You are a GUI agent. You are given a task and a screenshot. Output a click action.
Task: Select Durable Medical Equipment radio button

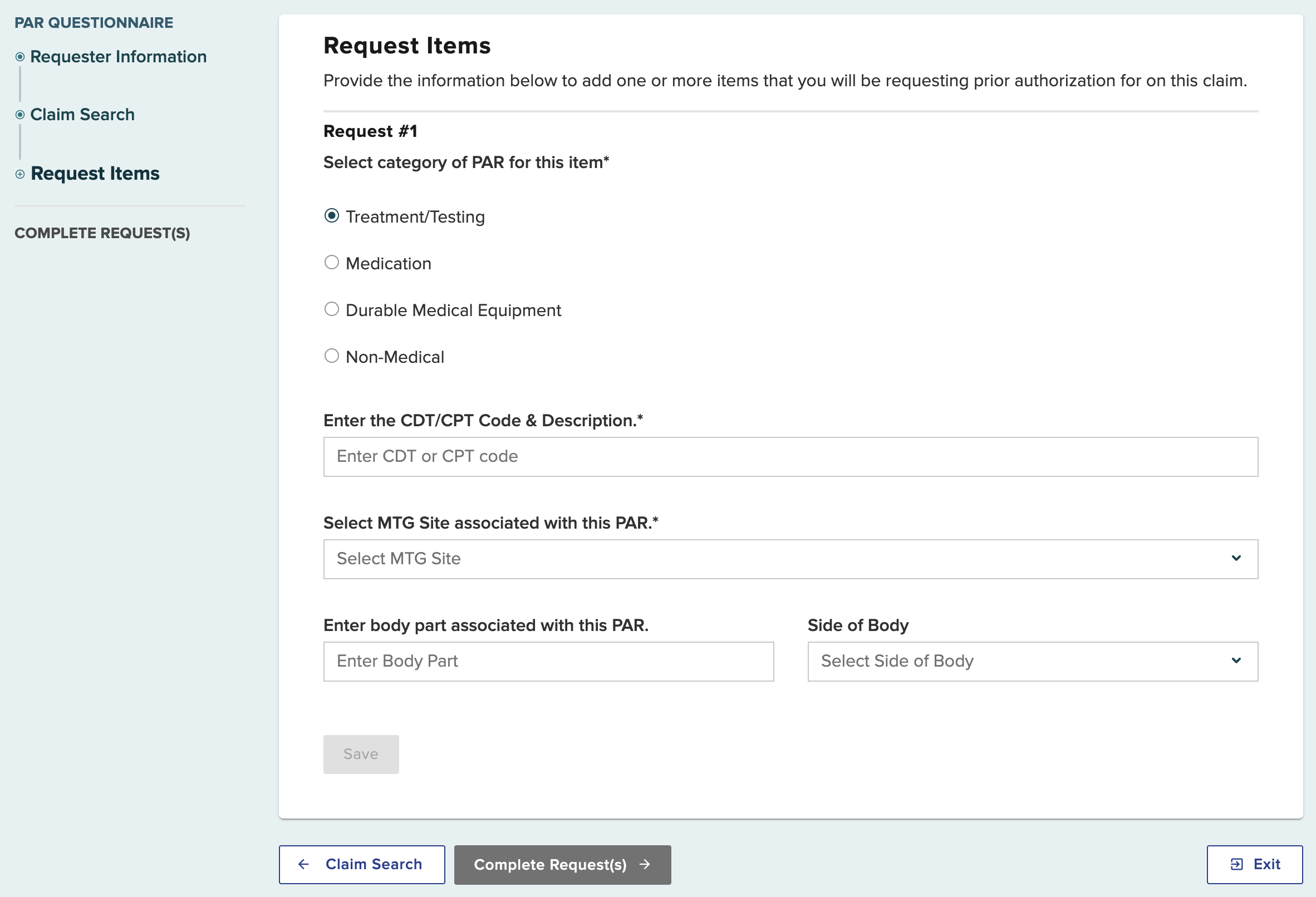pos(332,309)
